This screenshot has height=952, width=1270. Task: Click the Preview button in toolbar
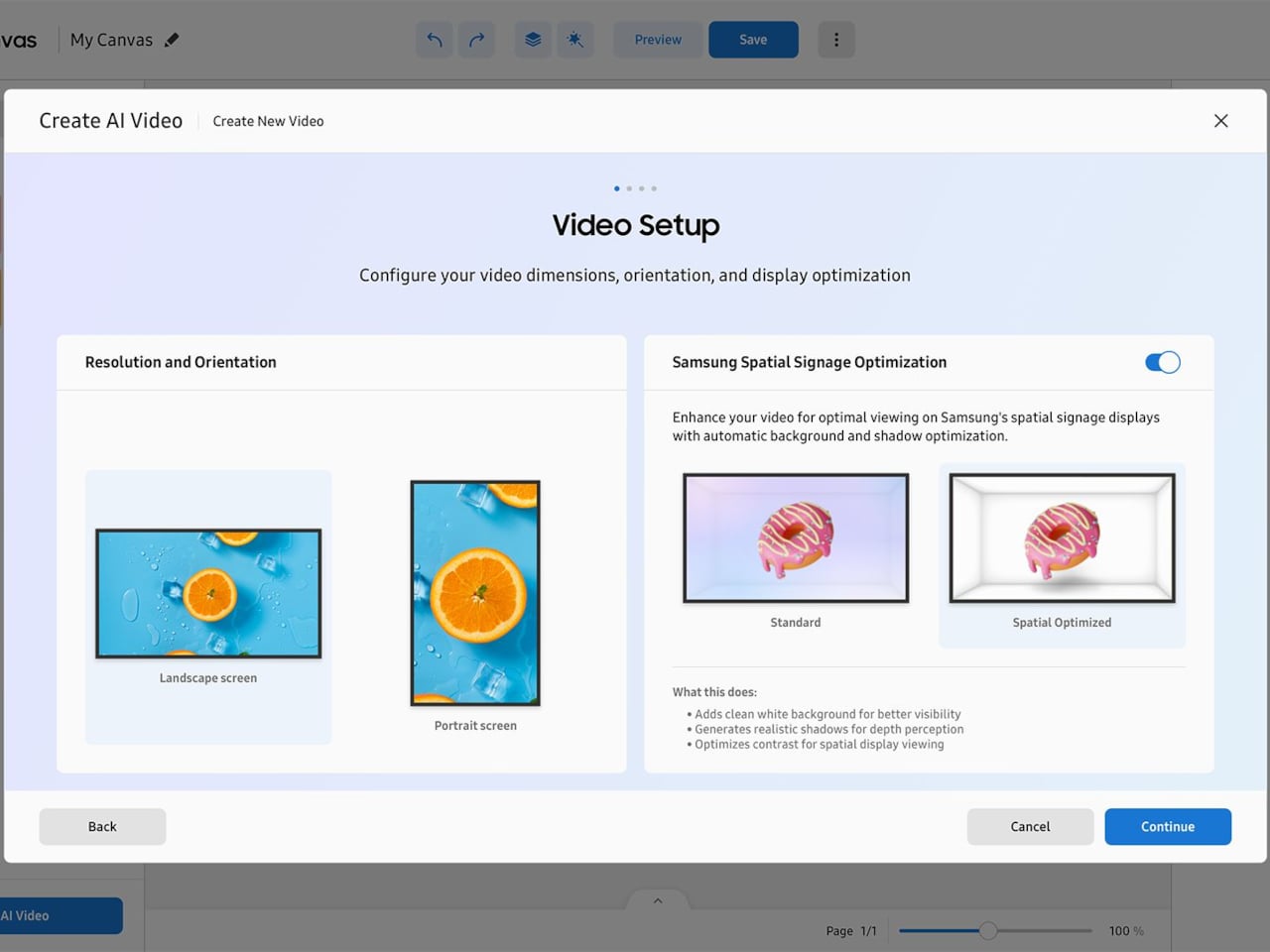(658, 40)
